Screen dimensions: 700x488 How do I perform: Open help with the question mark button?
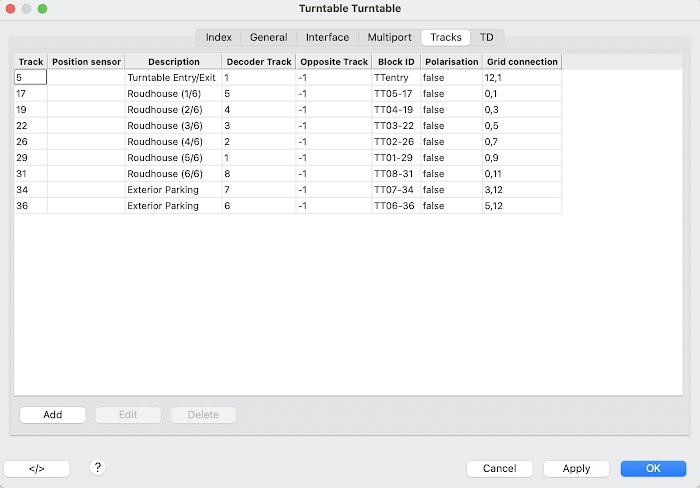tap(97, 467)
